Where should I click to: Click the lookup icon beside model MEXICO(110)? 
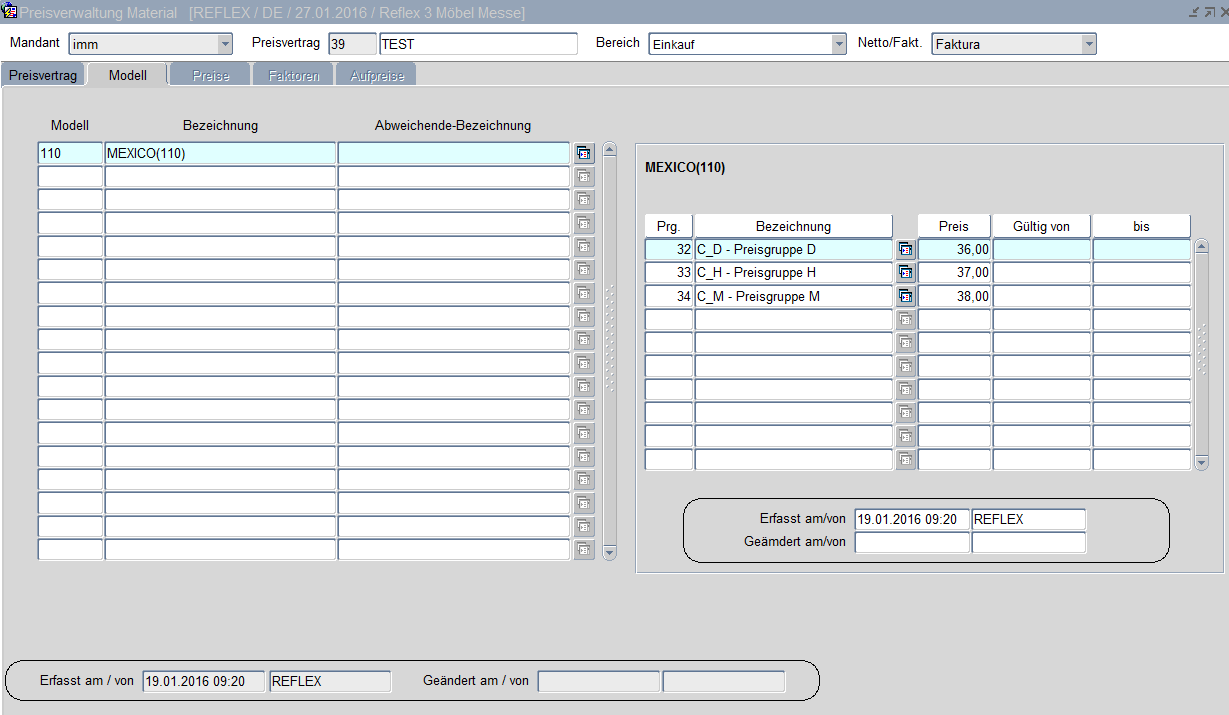(584, 153)
